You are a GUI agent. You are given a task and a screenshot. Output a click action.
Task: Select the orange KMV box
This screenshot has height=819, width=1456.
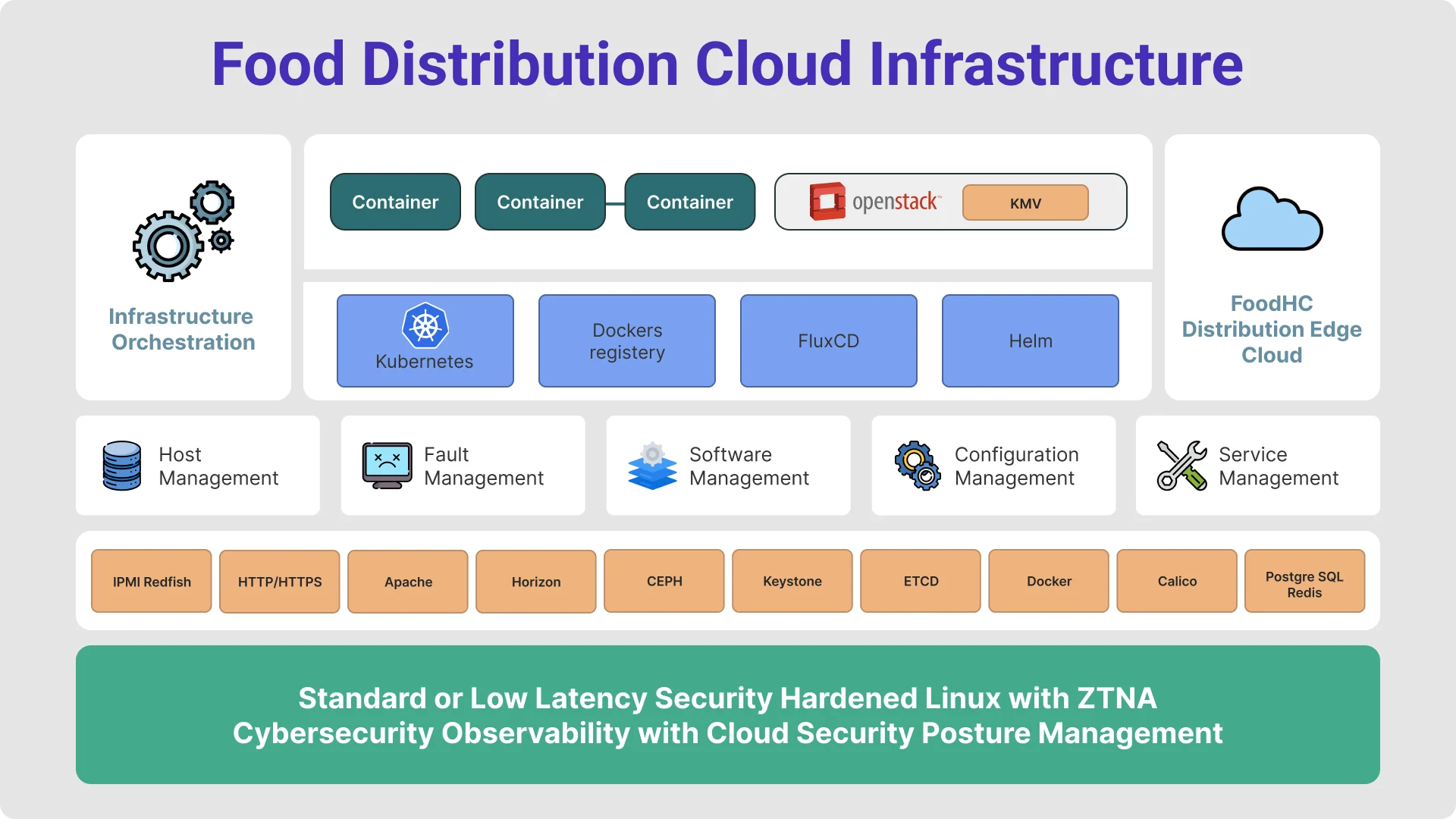point(1025,203)
